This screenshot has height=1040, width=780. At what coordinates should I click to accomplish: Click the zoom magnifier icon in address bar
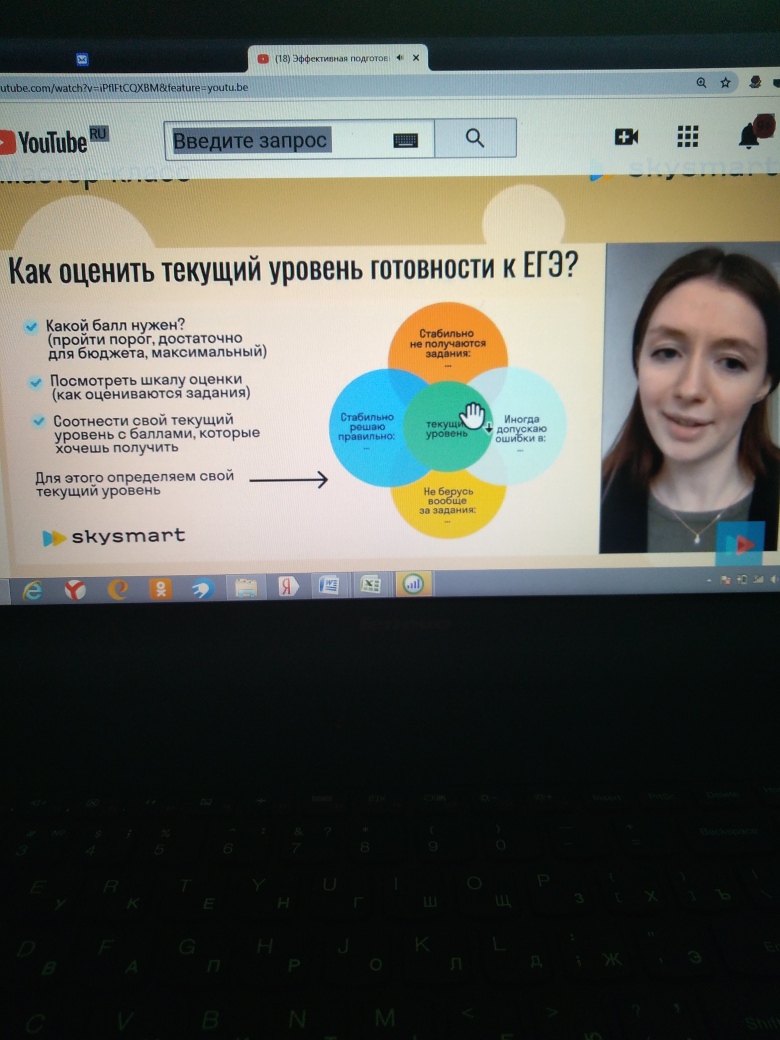pyautogui.click(x=702, y=83)
